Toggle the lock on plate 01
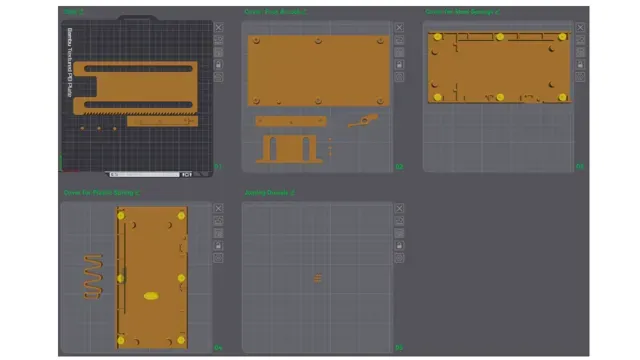640x360 pixels. (x=219, y=64)
